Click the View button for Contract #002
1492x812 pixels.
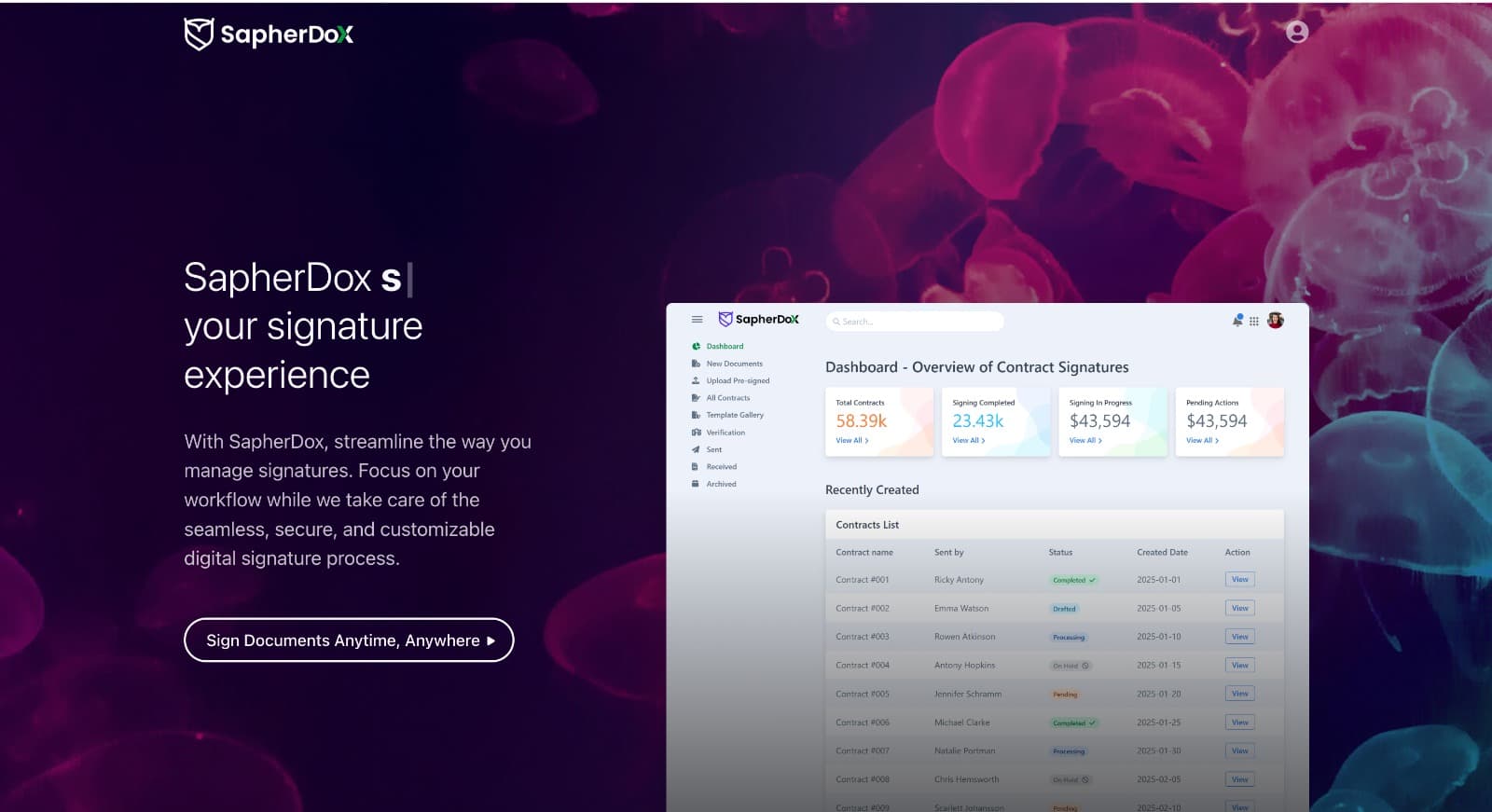click(1240, 609)
